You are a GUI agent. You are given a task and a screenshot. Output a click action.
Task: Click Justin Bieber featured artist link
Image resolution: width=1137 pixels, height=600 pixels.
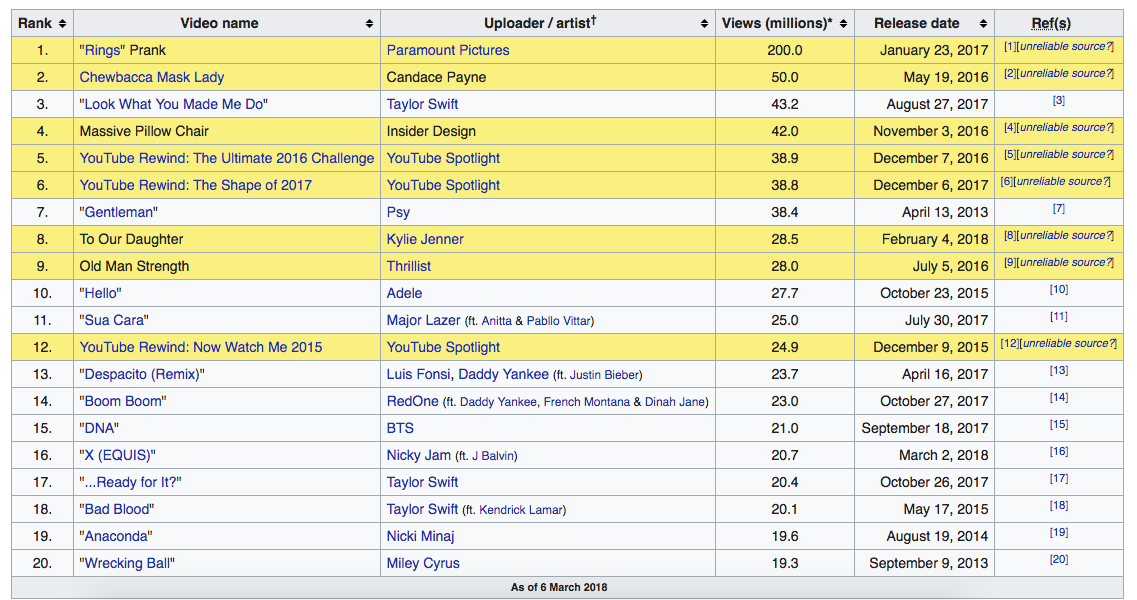pos(604,375)
